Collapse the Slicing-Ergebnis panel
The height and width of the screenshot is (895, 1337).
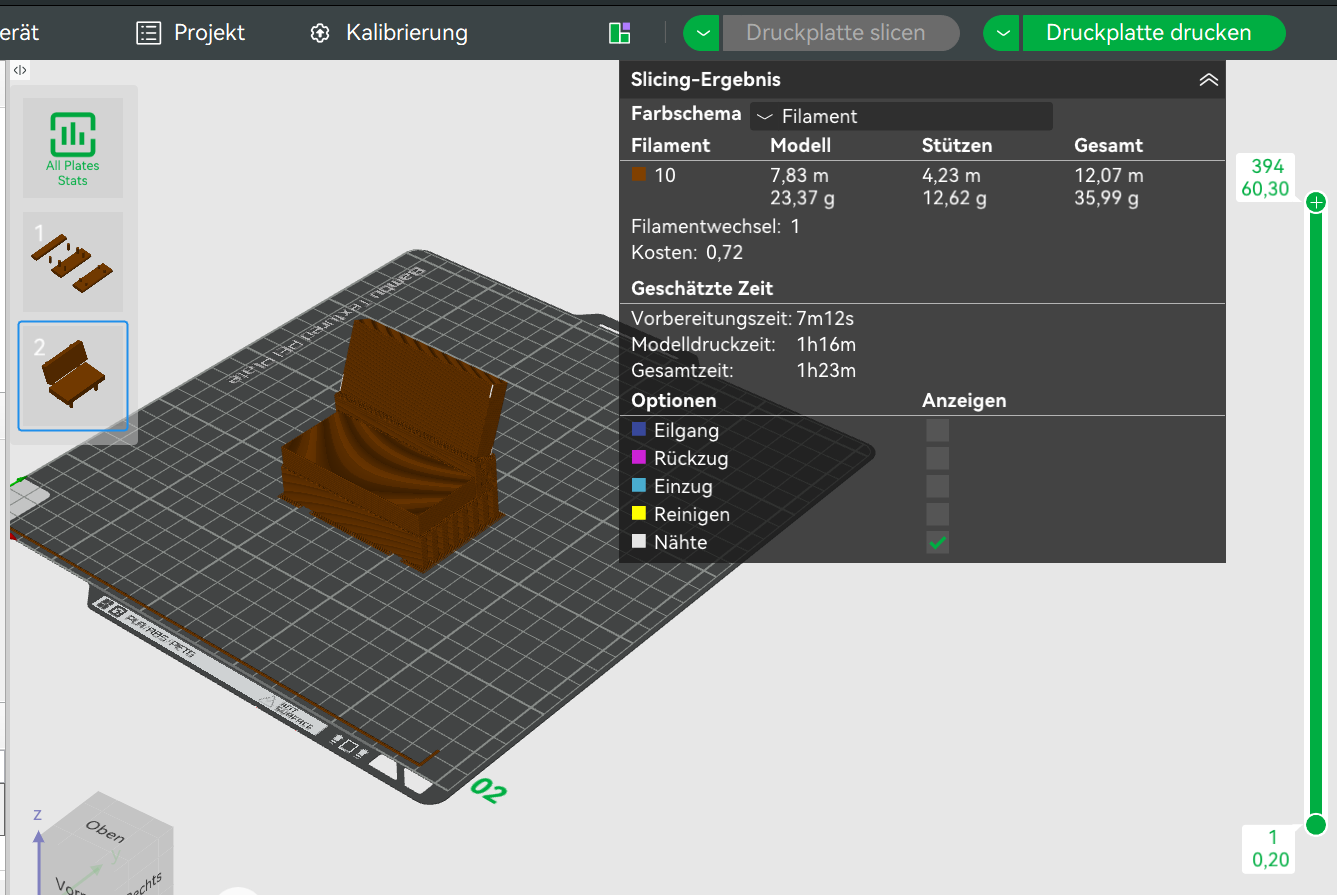[1208, 80]
